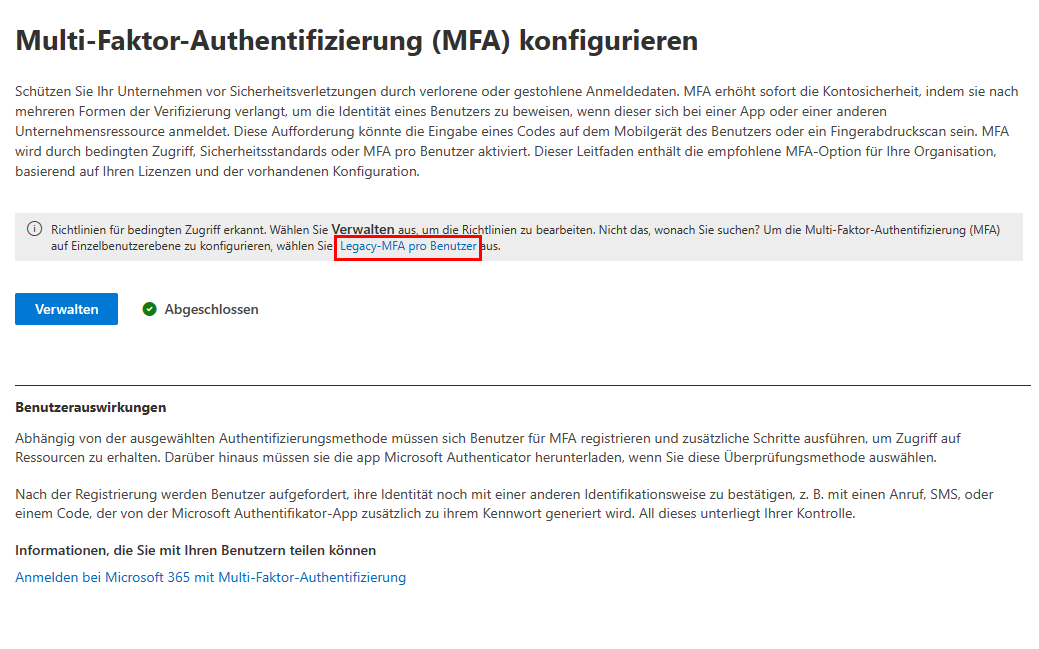Click the green checkmark status icon
Image resolution: width=1039 pixels, height=649 pixels.
[149, 310]
